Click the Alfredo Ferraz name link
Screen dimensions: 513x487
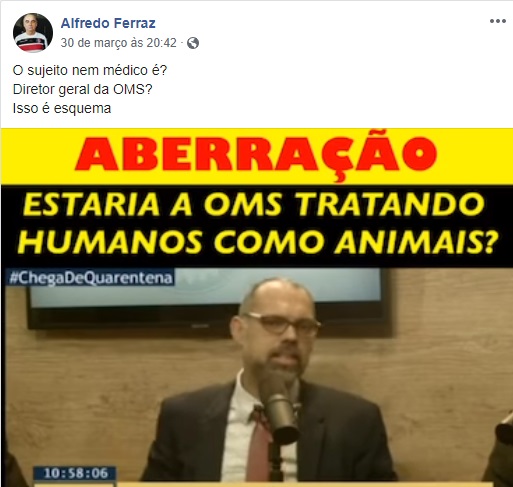tap(108, 23)
